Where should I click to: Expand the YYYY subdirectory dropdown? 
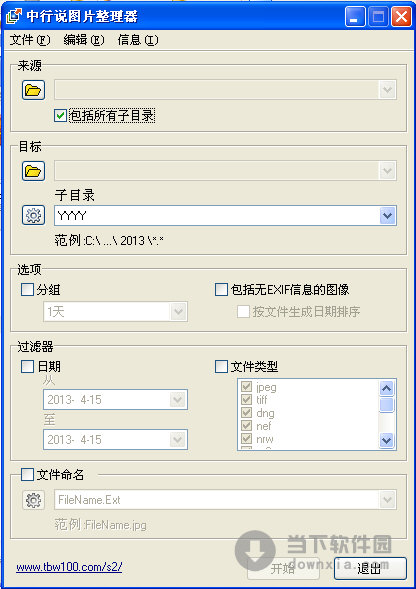click(387, 216)
